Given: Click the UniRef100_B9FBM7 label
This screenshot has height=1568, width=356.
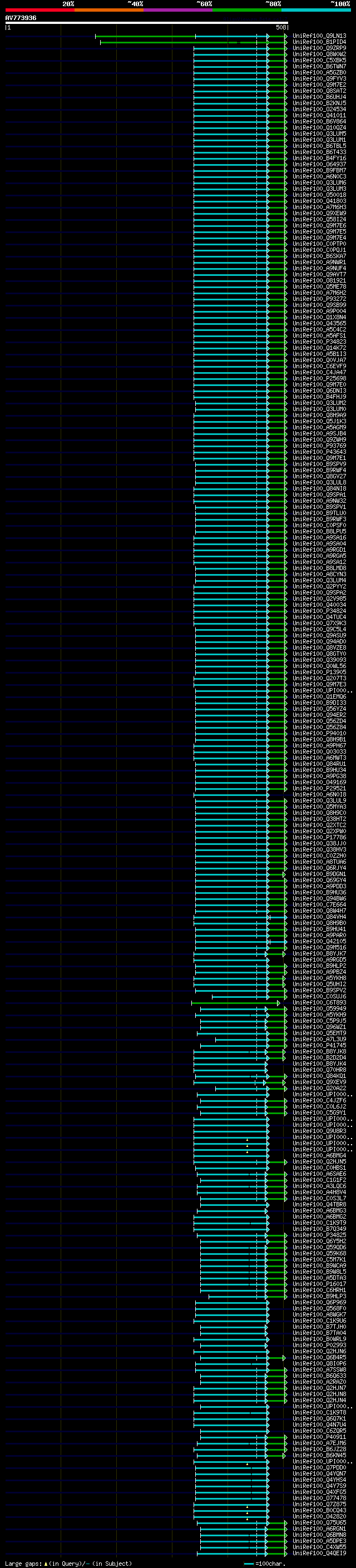Looking at the screenshot, I should point(319,170).
